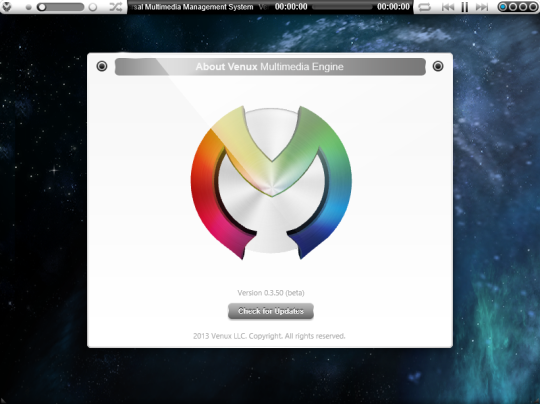
Task: Click the About Venux Multimedia Engine title bar
Action: [270, 67]
